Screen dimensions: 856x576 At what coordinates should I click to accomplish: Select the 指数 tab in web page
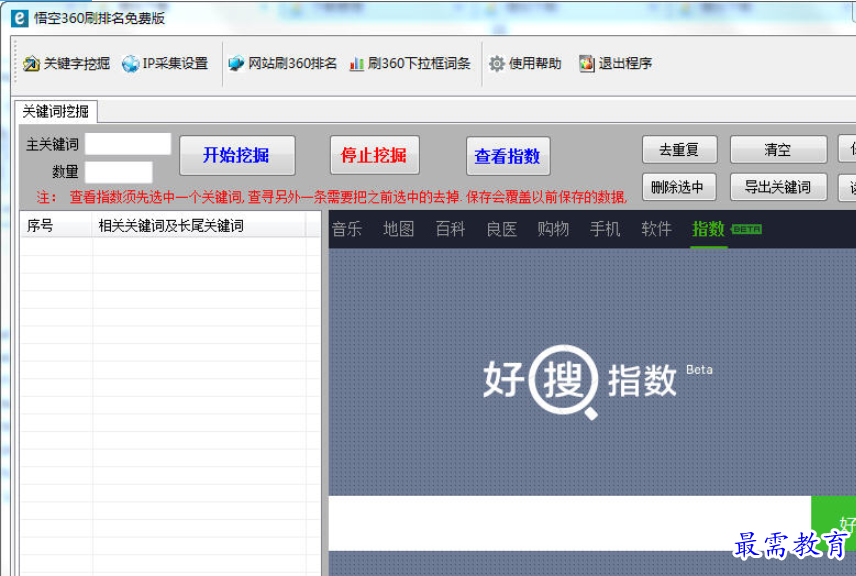point(708,229)
